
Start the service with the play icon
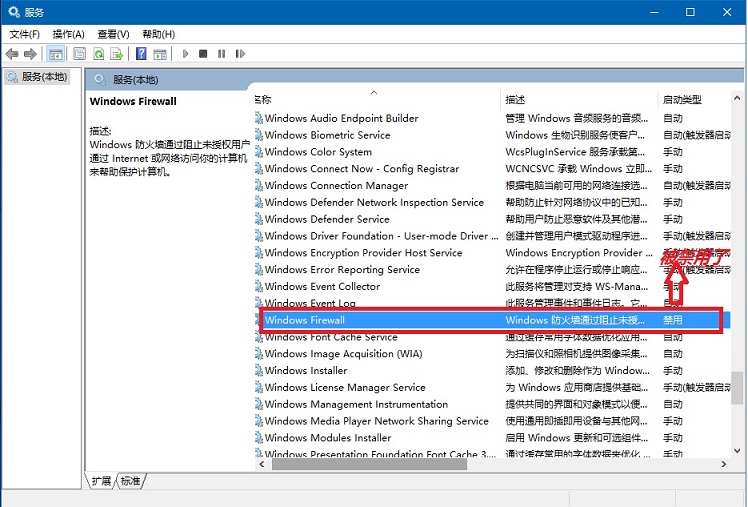[186, 54]
